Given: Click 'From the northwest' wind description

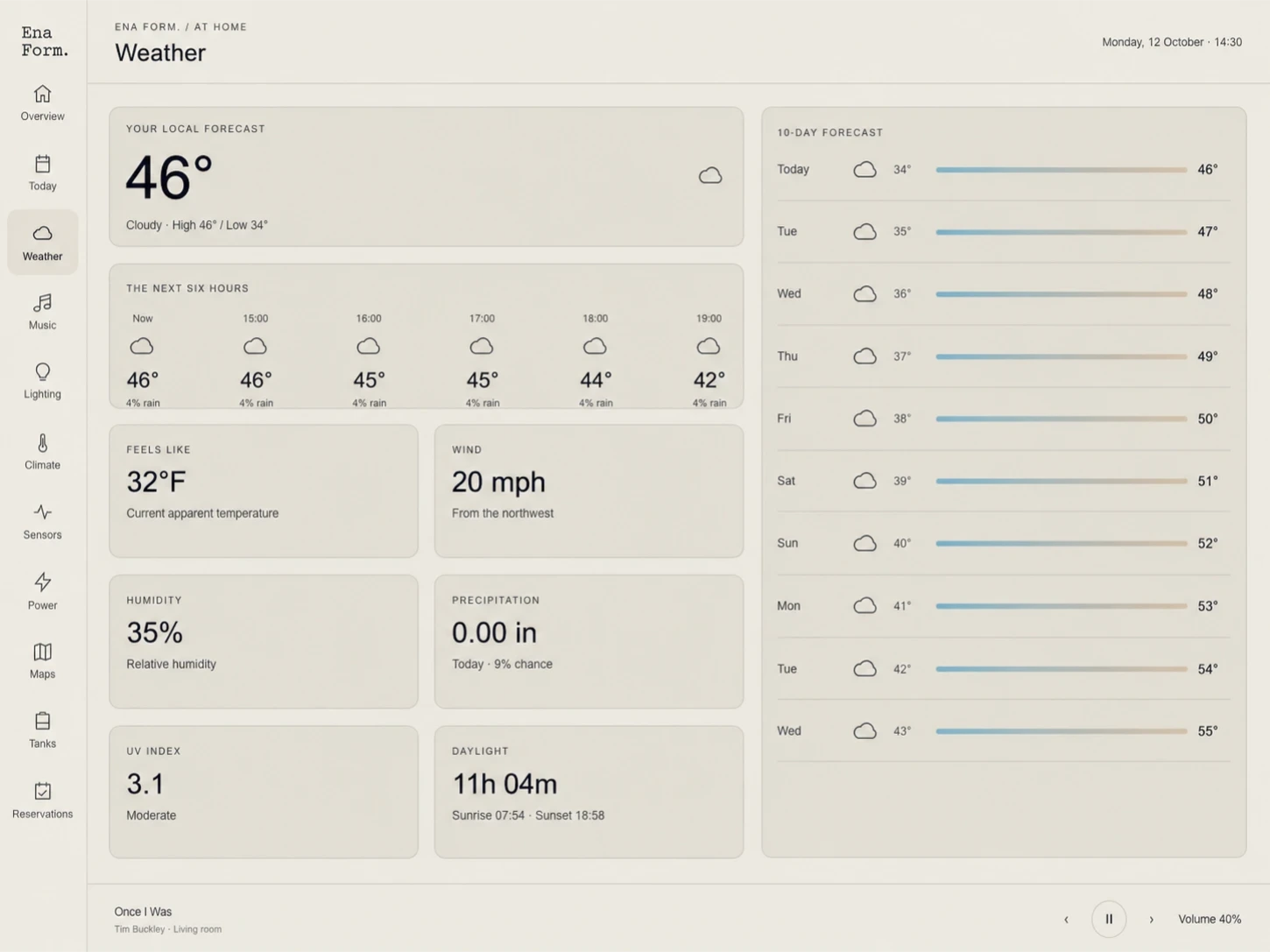Looking at the screenshot, I should (503, 513).
